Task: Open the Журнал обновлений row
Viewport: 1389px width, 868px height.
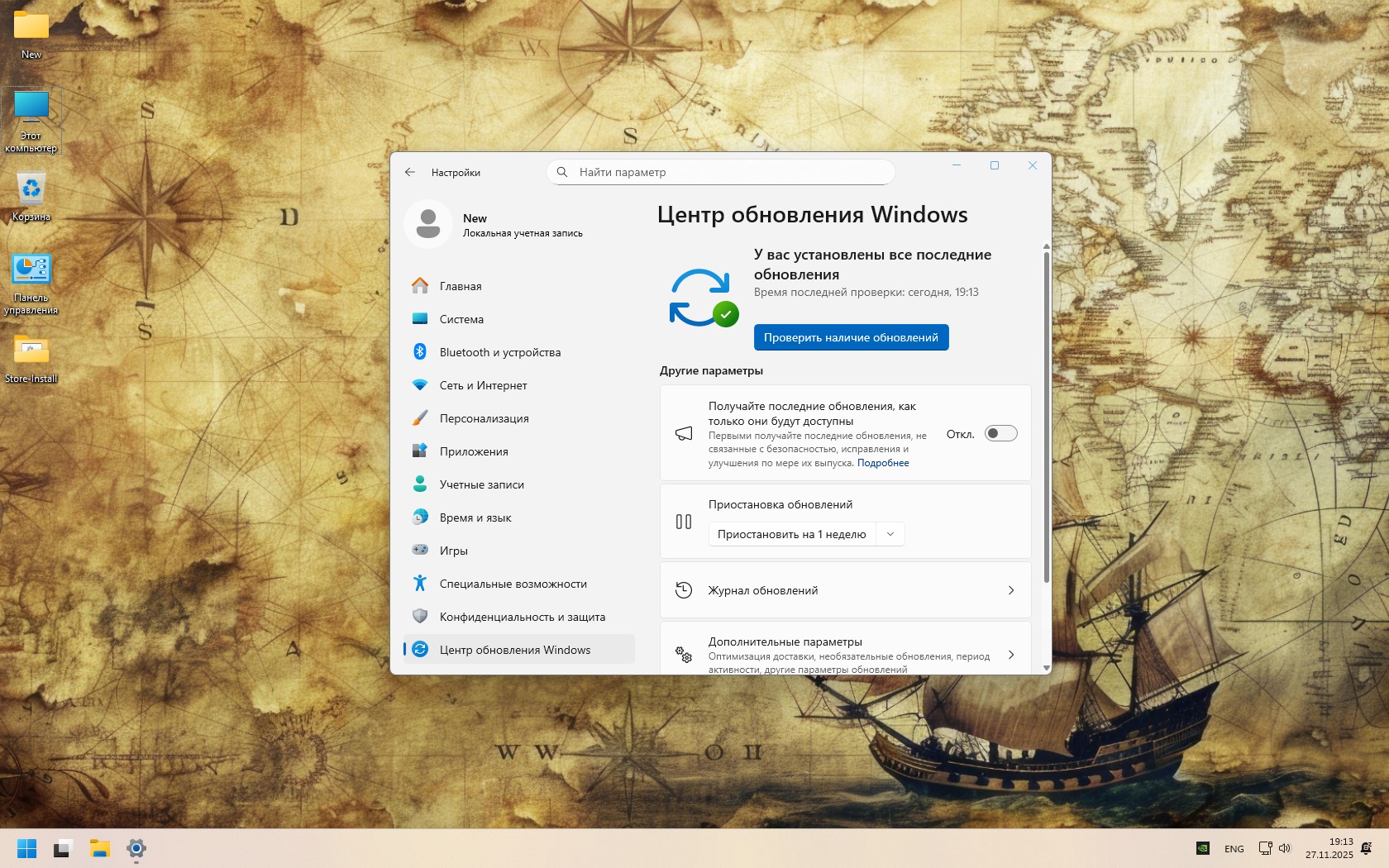Action: coord(845,590)
